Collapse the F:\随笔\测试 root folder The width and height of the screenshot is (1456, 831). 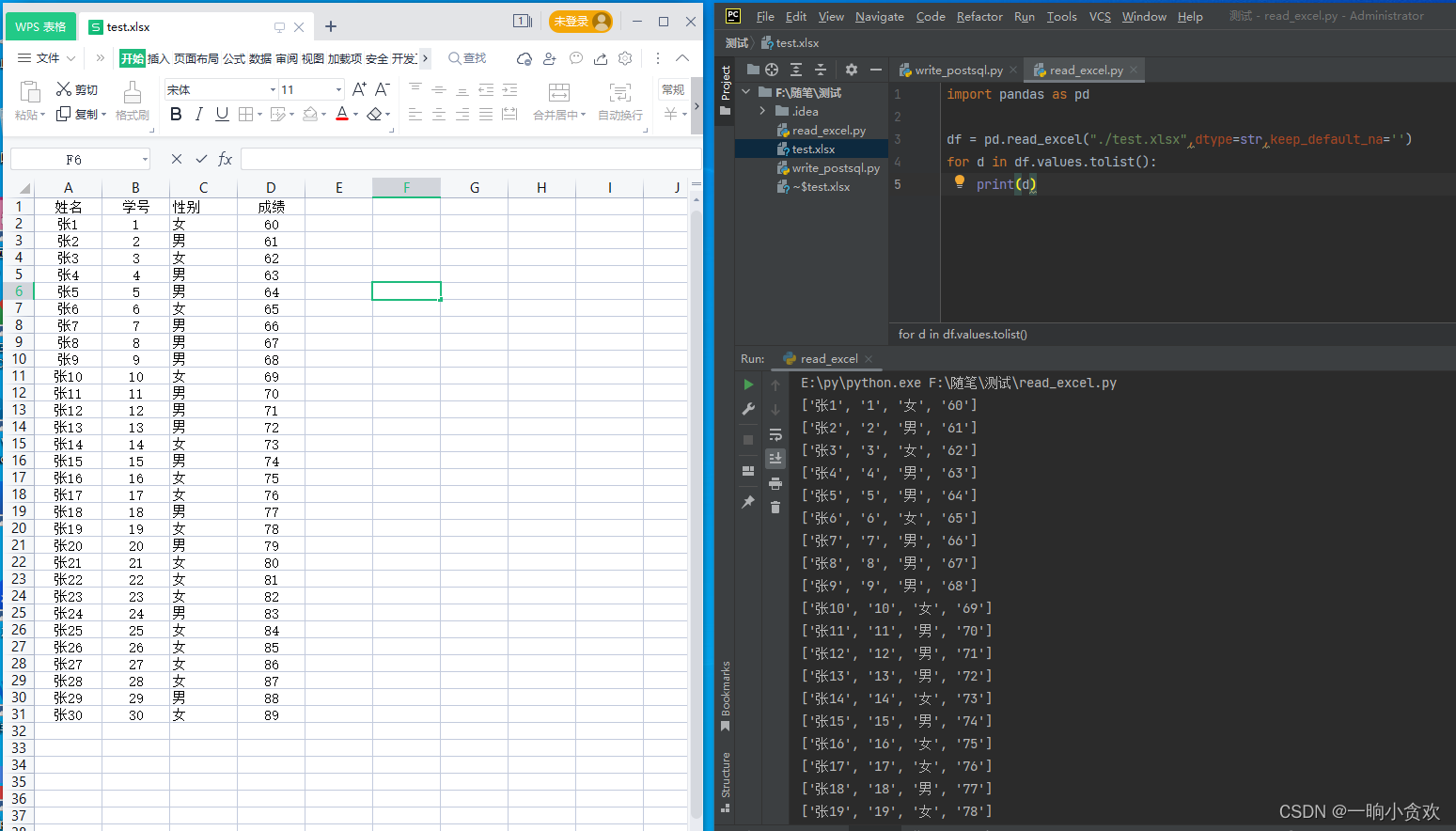point(746,92)
